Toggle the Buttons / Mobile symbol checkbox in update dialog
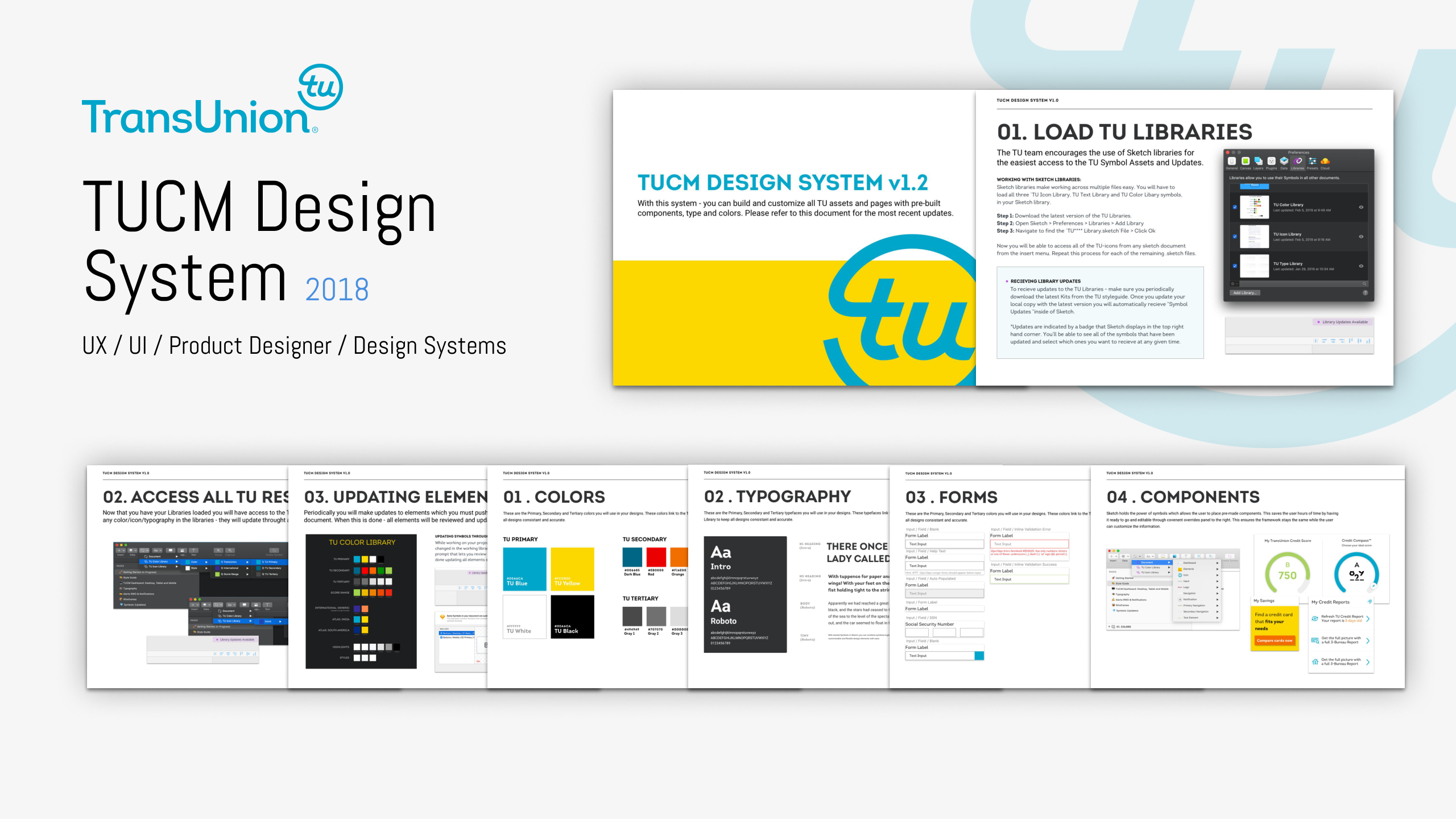The image size is (1456, 819). (x=441, y=638)
